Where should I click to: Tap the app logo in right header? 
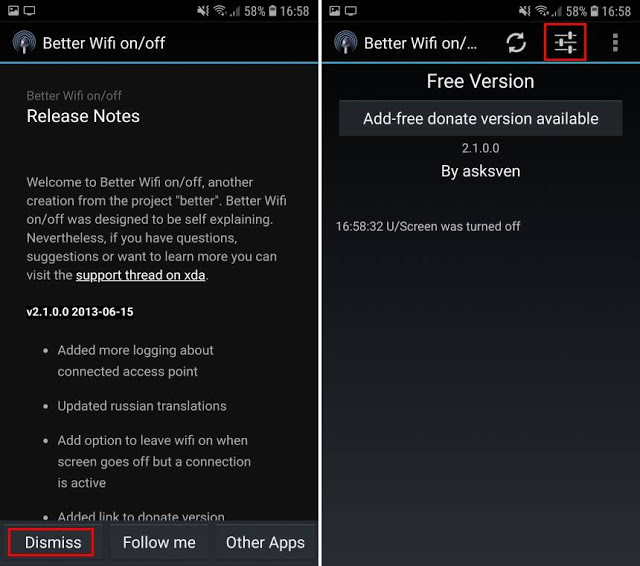click(x=346, y=43)
